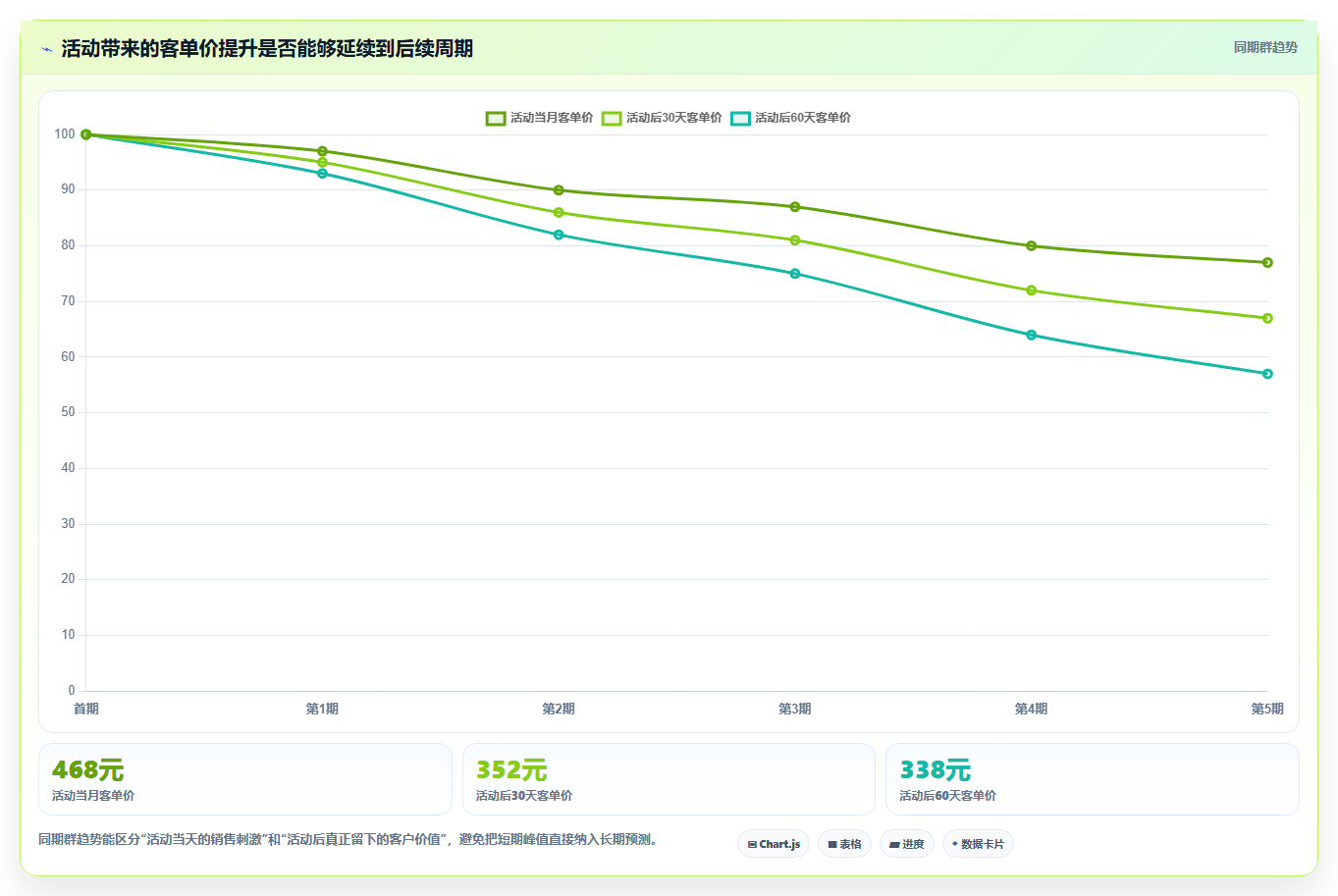The width and height of the screenshot is (1338, 896).
Task: Click the 活动后60天客单价 data point at 第4期
Action: 1031,335
